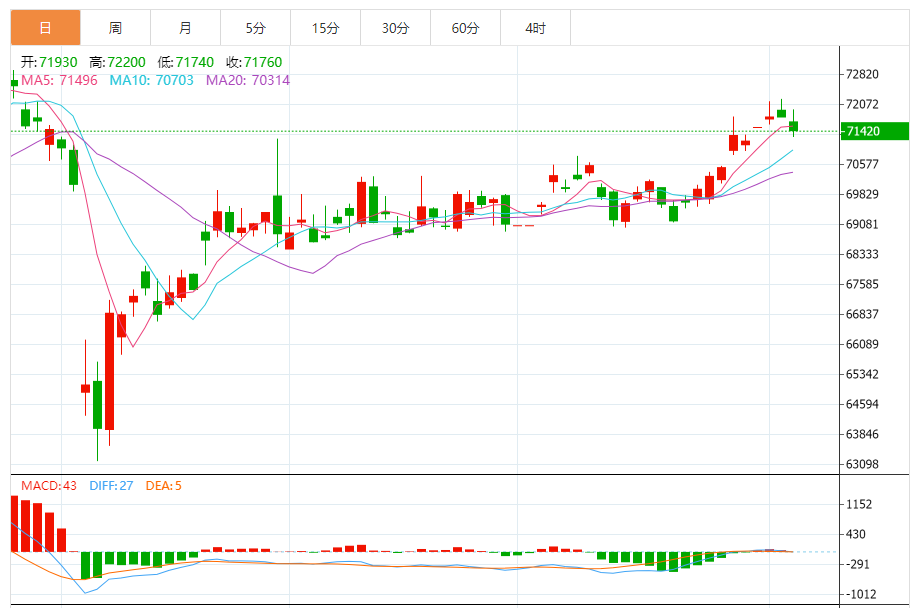The height and width of the screenshot is (608, 915).
Task: Click the 66089 price axis label
Action: coord(862,344)
